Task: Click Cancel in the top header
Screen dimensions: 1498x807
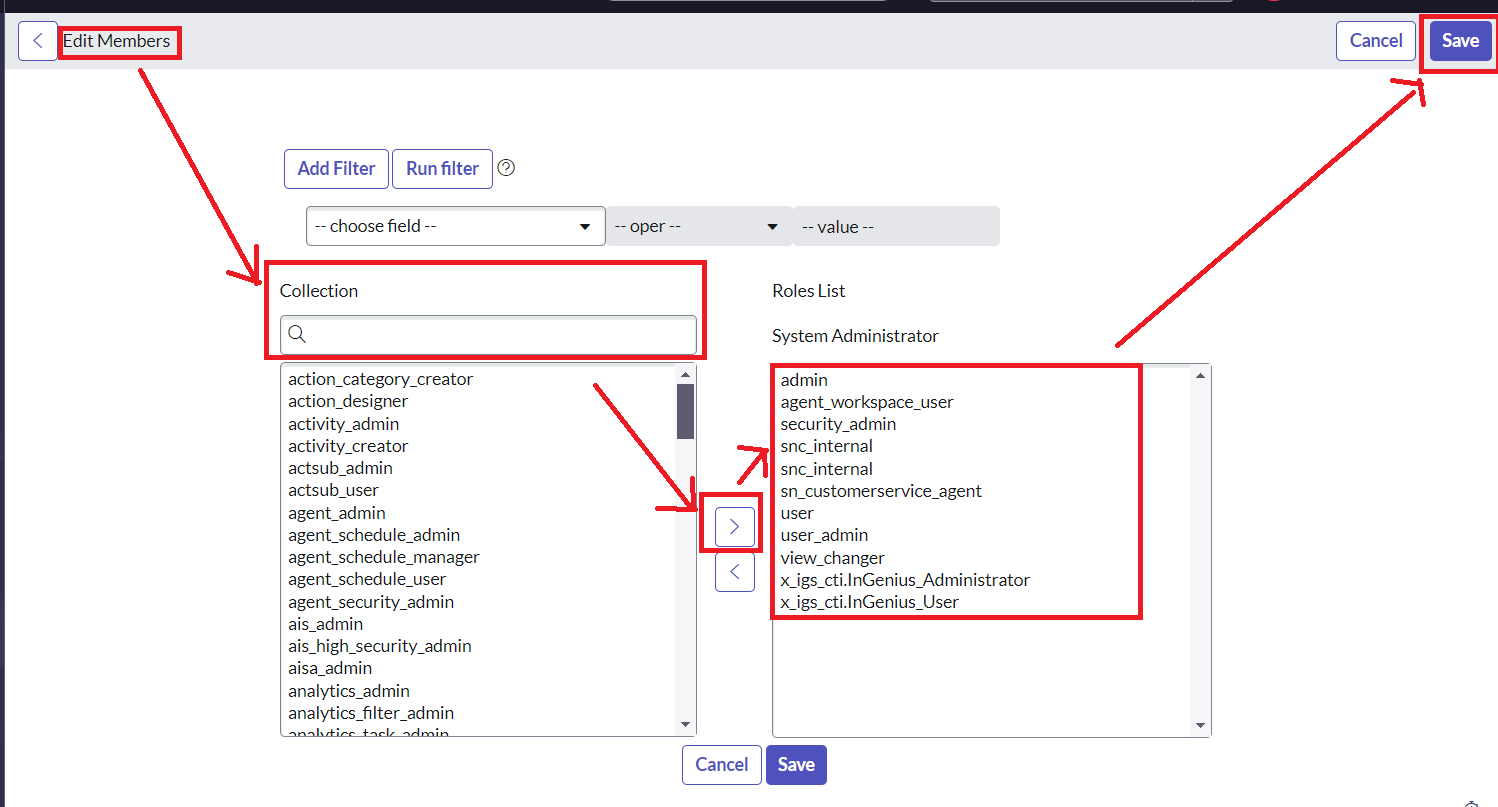Action: (1375, 41)
